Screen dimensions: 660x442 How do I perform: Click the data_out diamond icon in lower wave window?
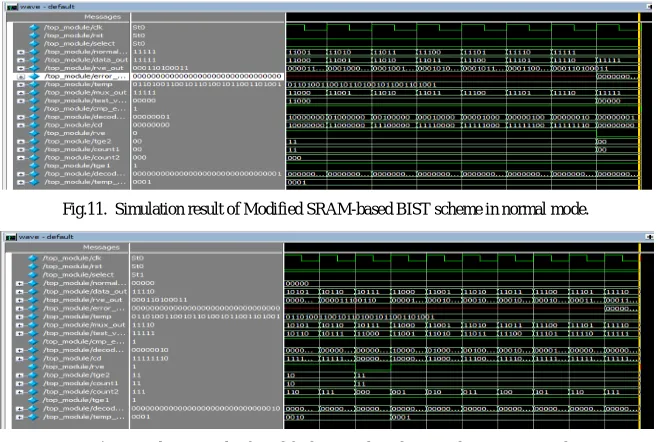pos(33,291)
